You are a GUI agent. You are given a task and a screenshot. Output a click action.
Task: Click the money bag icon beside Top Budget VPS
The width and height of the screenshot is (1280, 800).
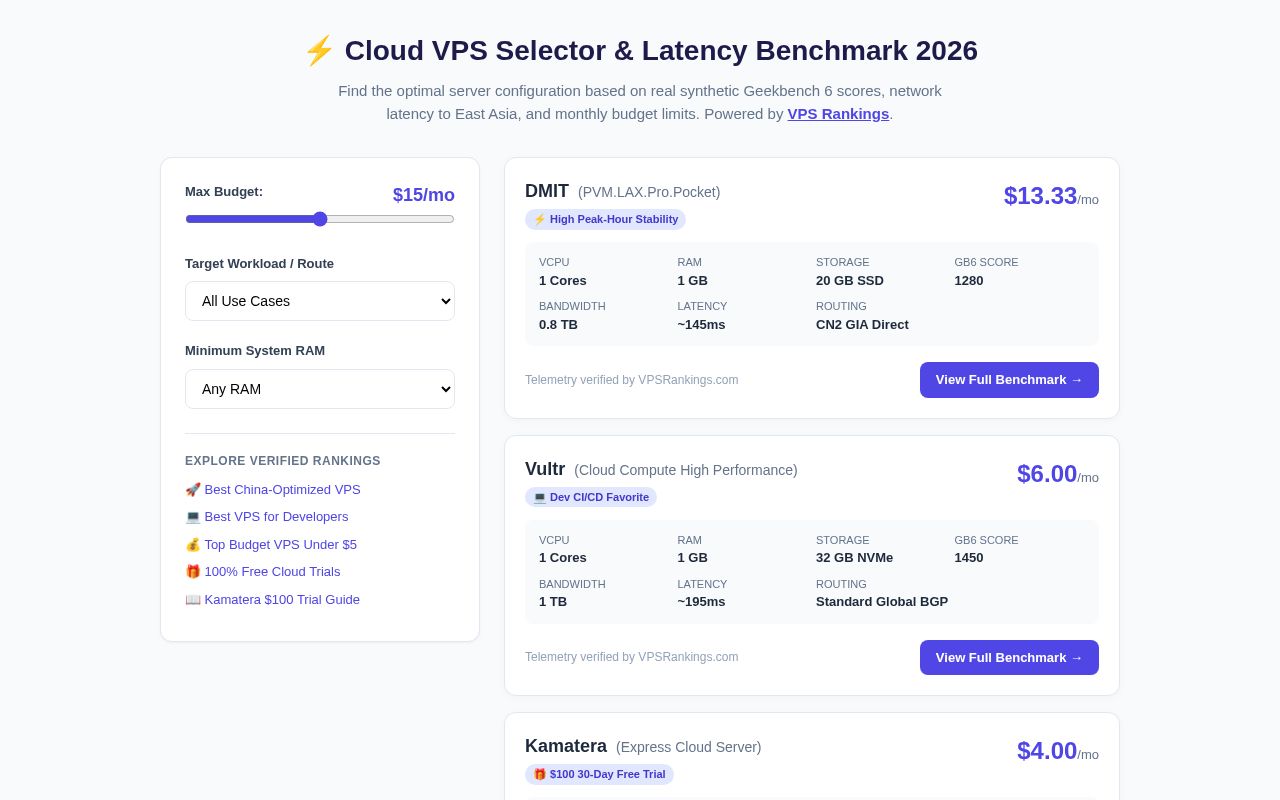coord(193,545)
